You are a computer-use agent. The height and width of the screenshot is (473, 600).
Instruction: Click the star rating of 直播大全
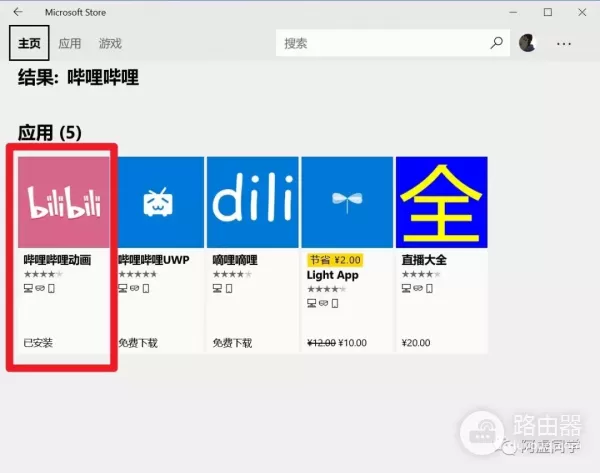421,274
